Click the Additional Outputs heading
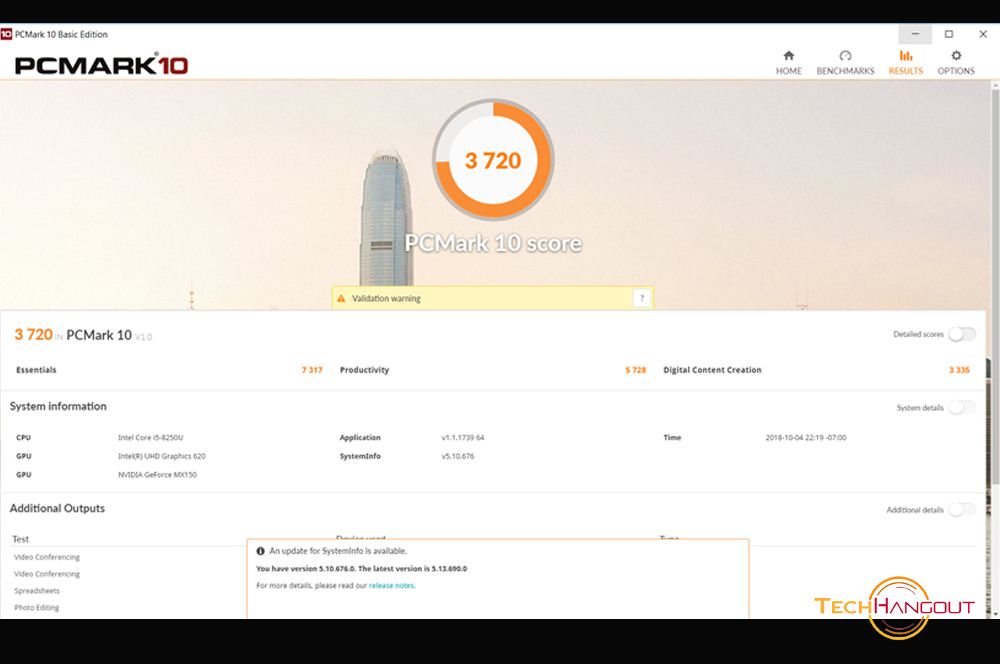The image size is (1000, 664). coord(57,508)
